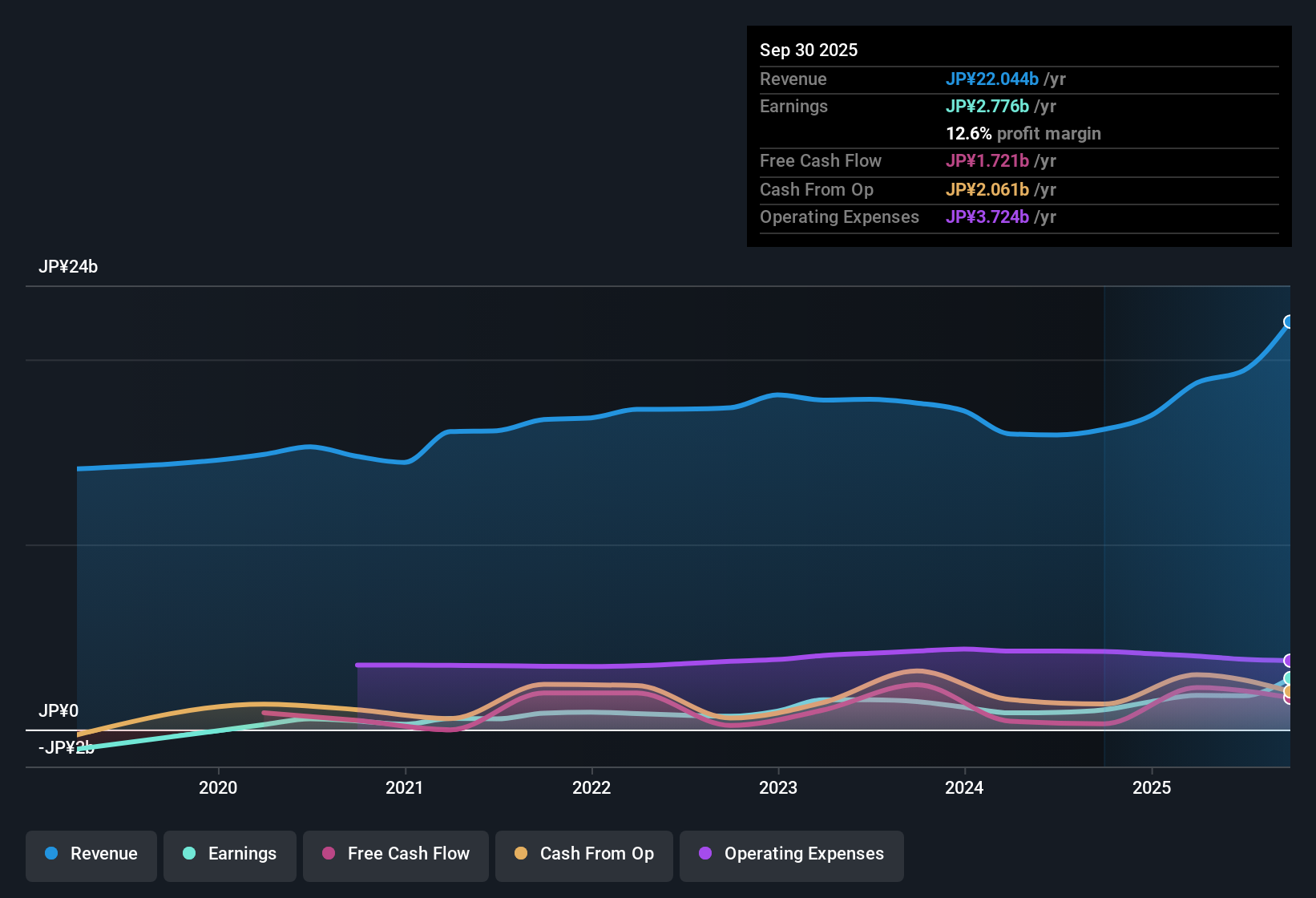Screen dimensions: 1316x898
Task: Click the Earnings endpoint marker on chart
Action: click(1289, 678)
